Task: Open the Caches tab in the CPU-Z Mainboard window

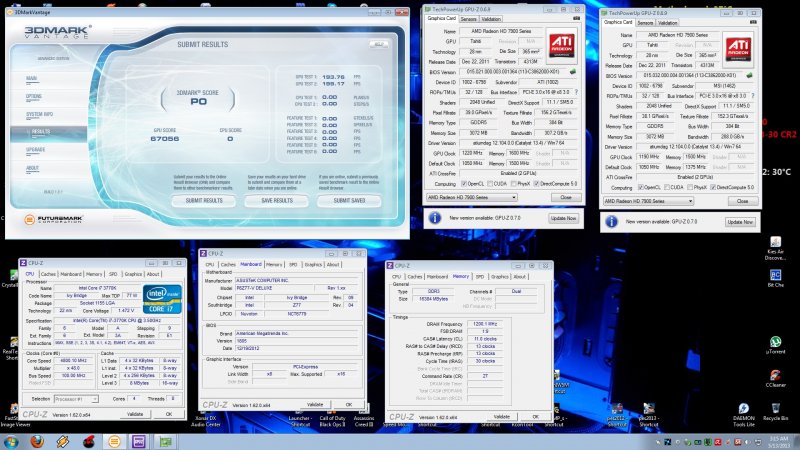Action: [228, 264]
